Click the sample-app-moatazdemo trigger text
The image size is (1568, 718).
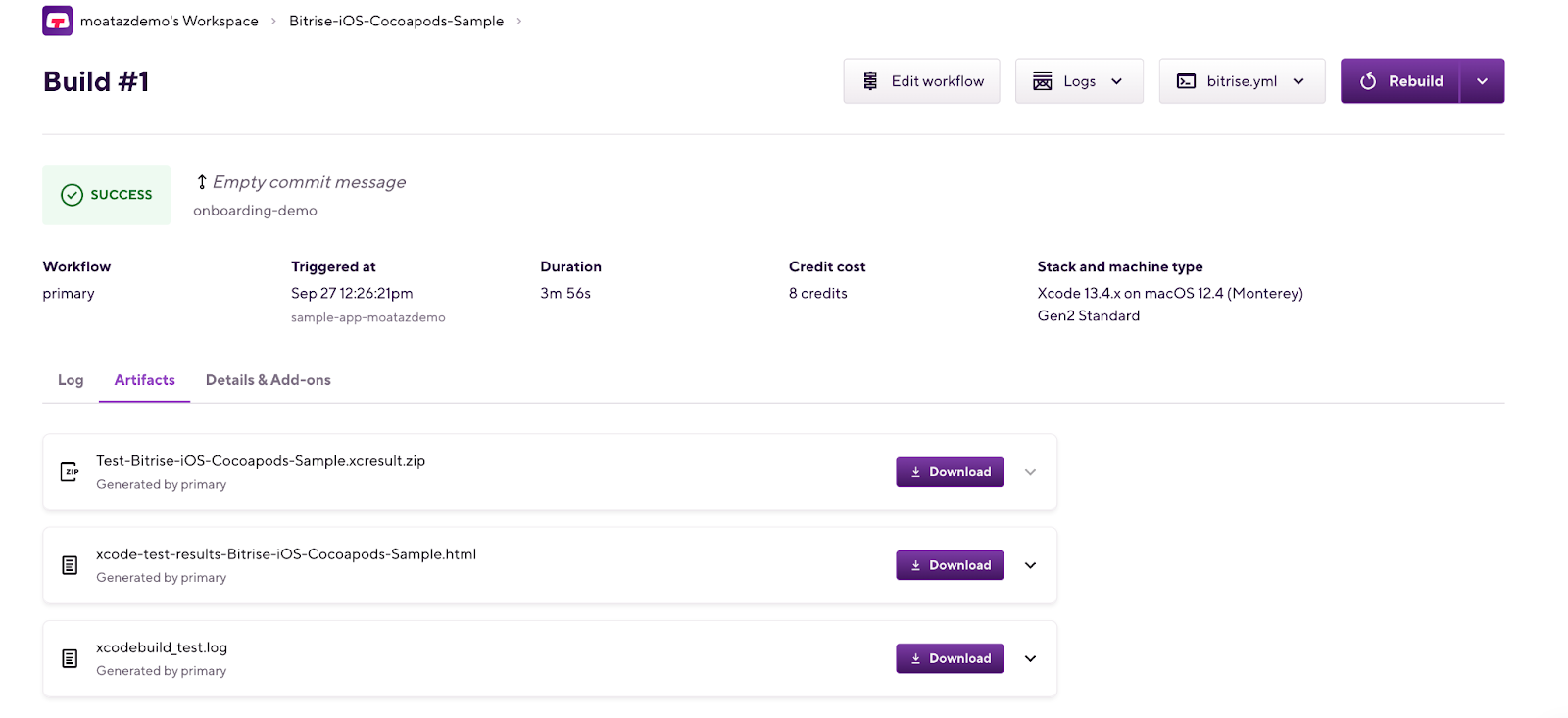367,317
